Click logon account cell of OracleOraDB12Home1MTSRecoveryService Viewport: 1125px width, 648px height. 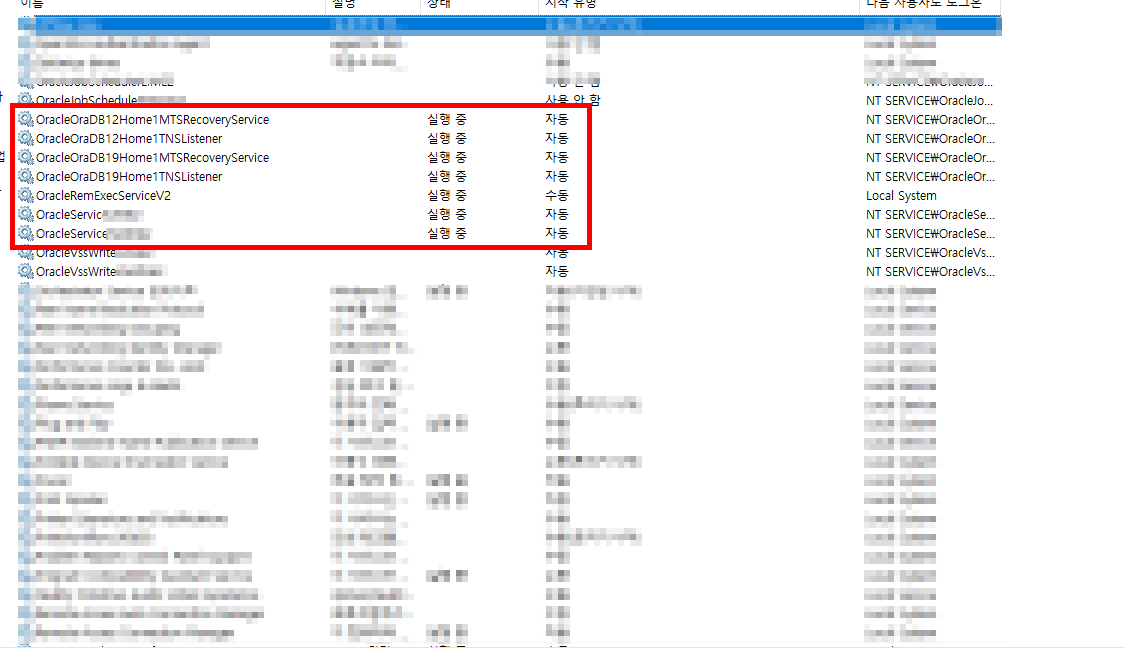[930, 120]
